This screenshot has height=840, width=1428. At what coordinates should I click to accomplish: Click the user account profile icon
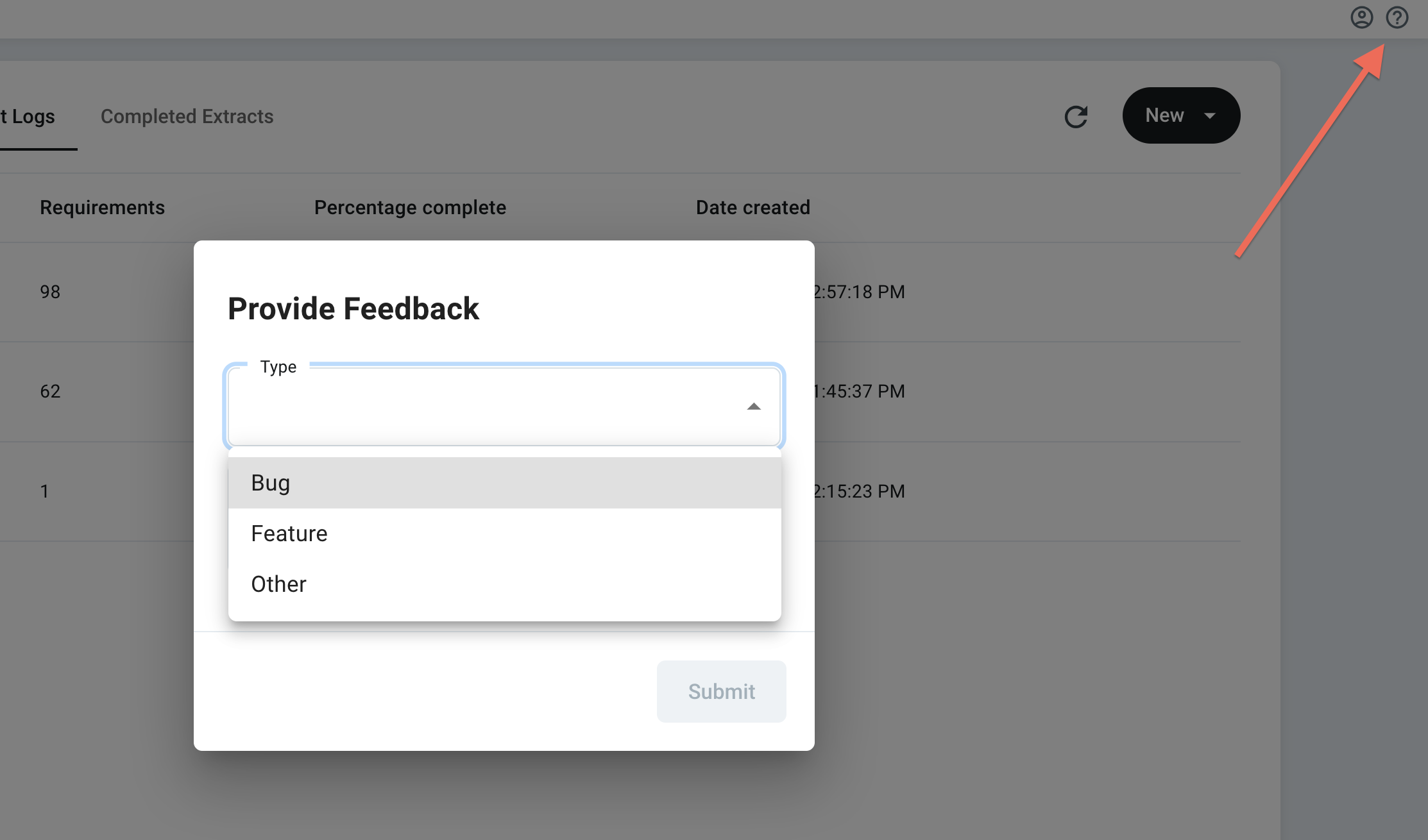pyautogui.click(x=1361, y=17)
